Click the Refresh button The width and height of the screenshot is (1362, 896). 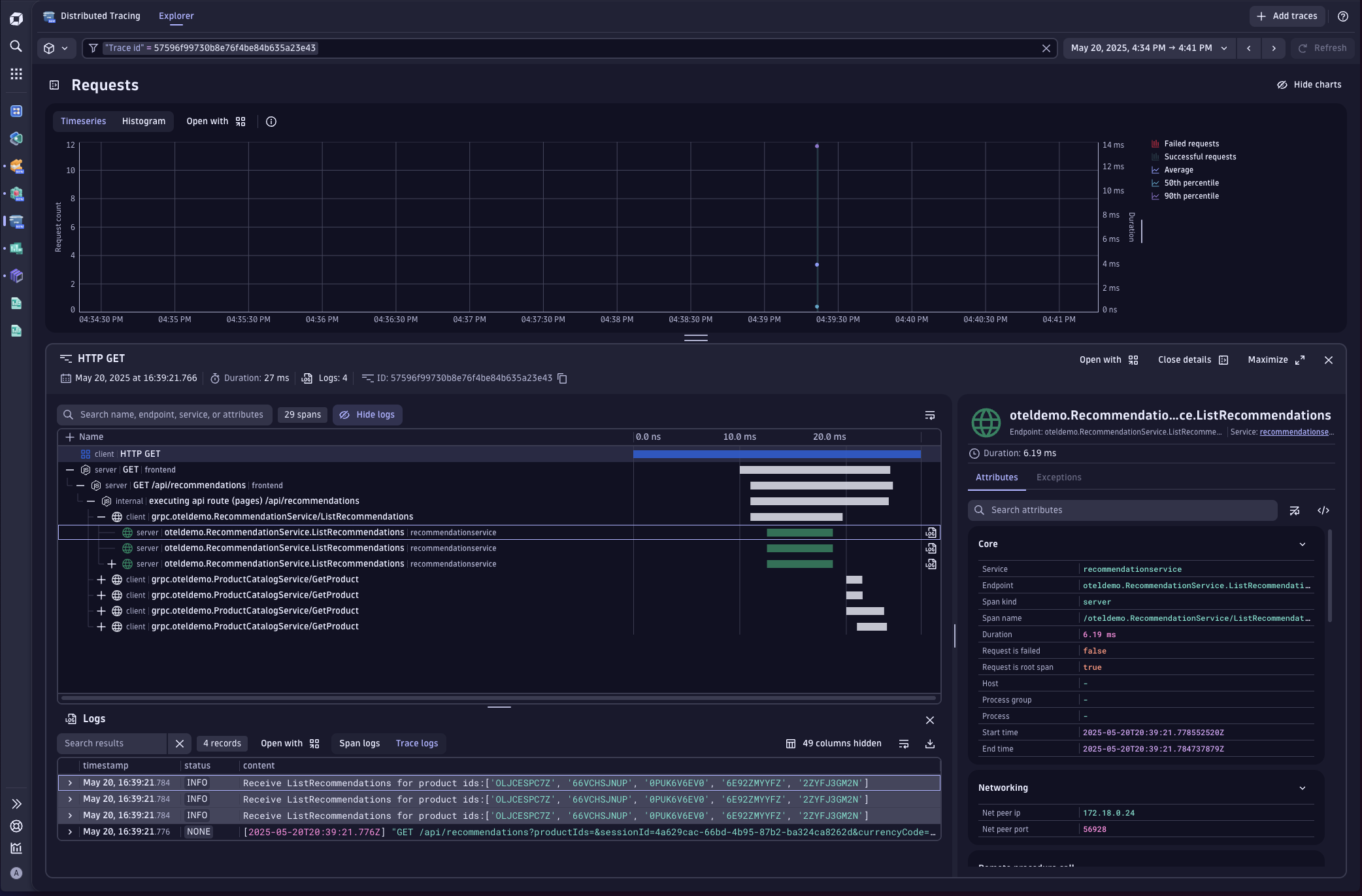point(1323,48)
